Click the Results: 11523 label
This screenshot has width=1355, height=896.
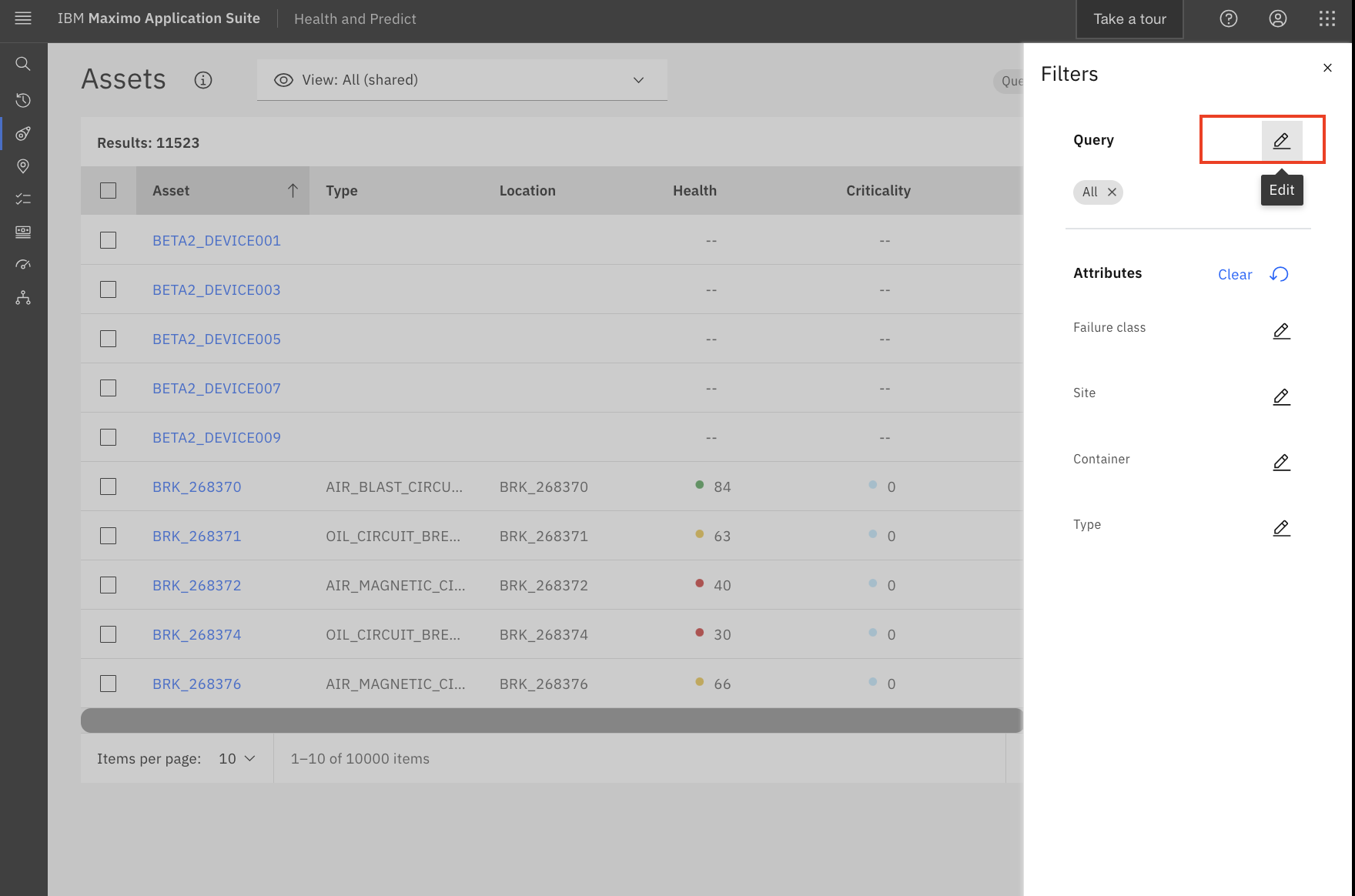[149, 143]
